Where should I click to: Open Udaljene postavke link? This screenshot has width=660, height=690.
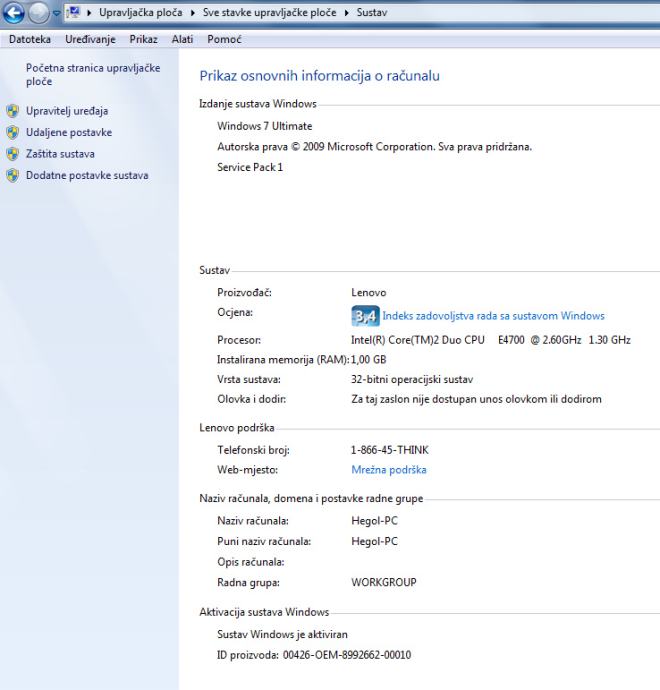pos(69,132)
